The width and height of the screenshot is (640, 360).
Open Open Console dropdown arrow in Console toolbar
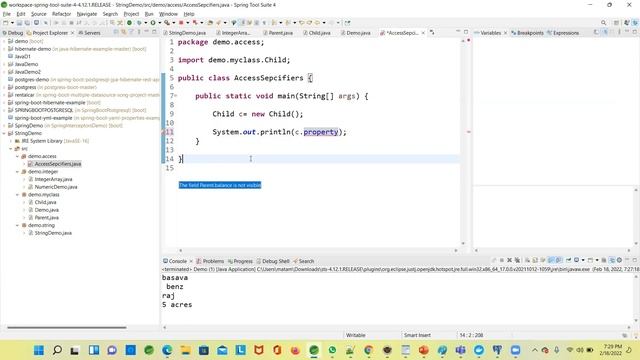click(x=597, y=260)
